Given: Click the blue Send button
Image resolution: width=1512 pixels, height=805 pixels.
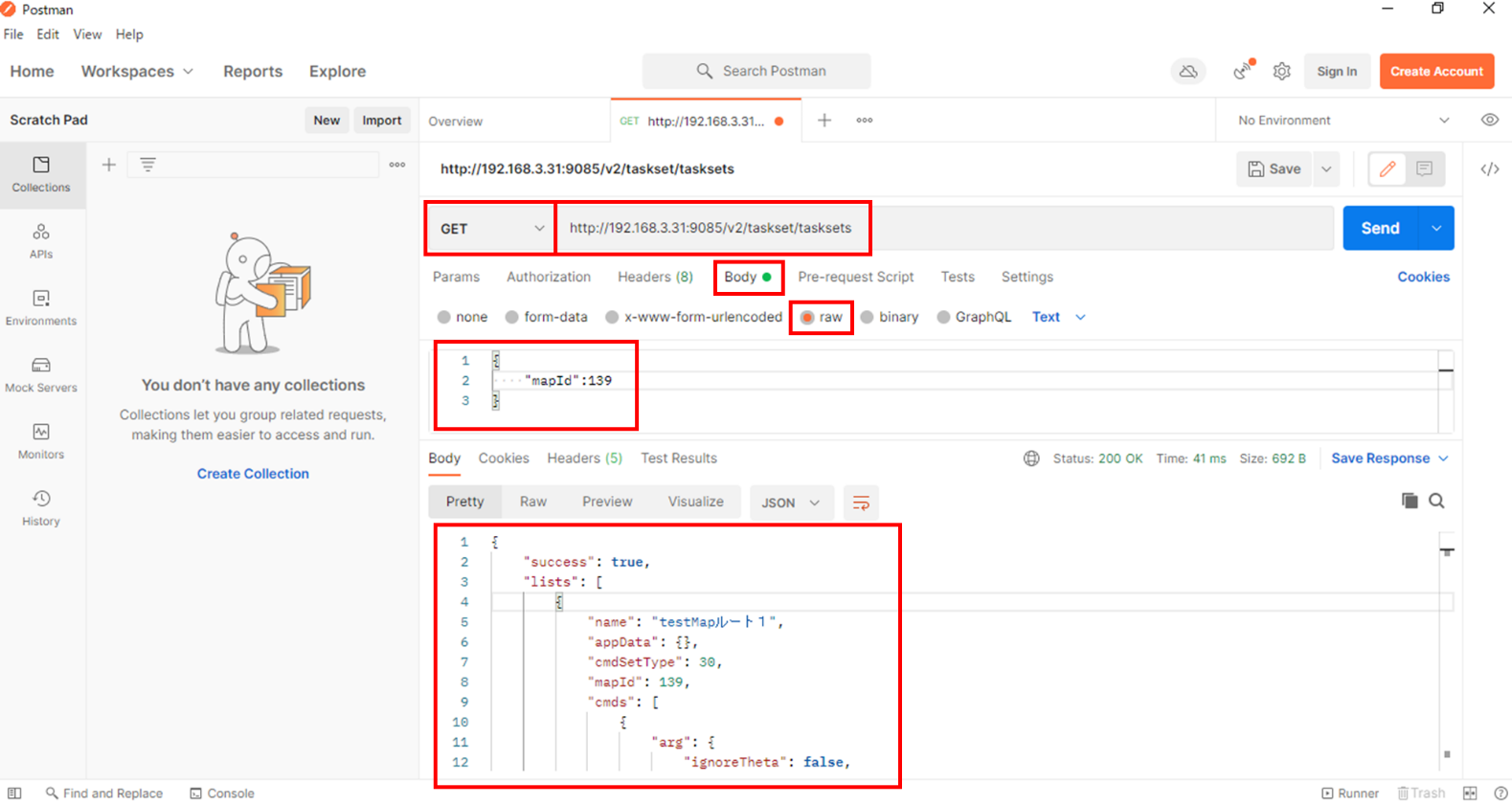Looking at the screenshot, I should (1380, 228).
